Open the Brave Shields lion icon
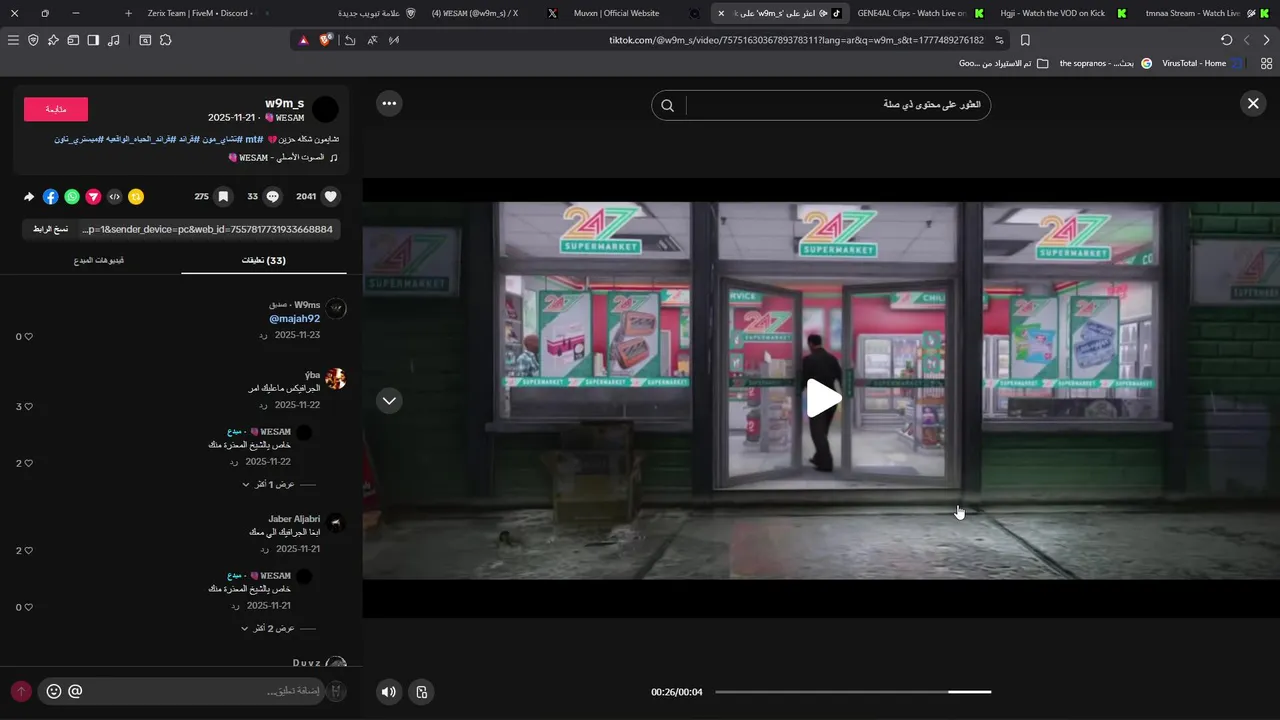The image size is (1280, 720). tap(326, 40)
